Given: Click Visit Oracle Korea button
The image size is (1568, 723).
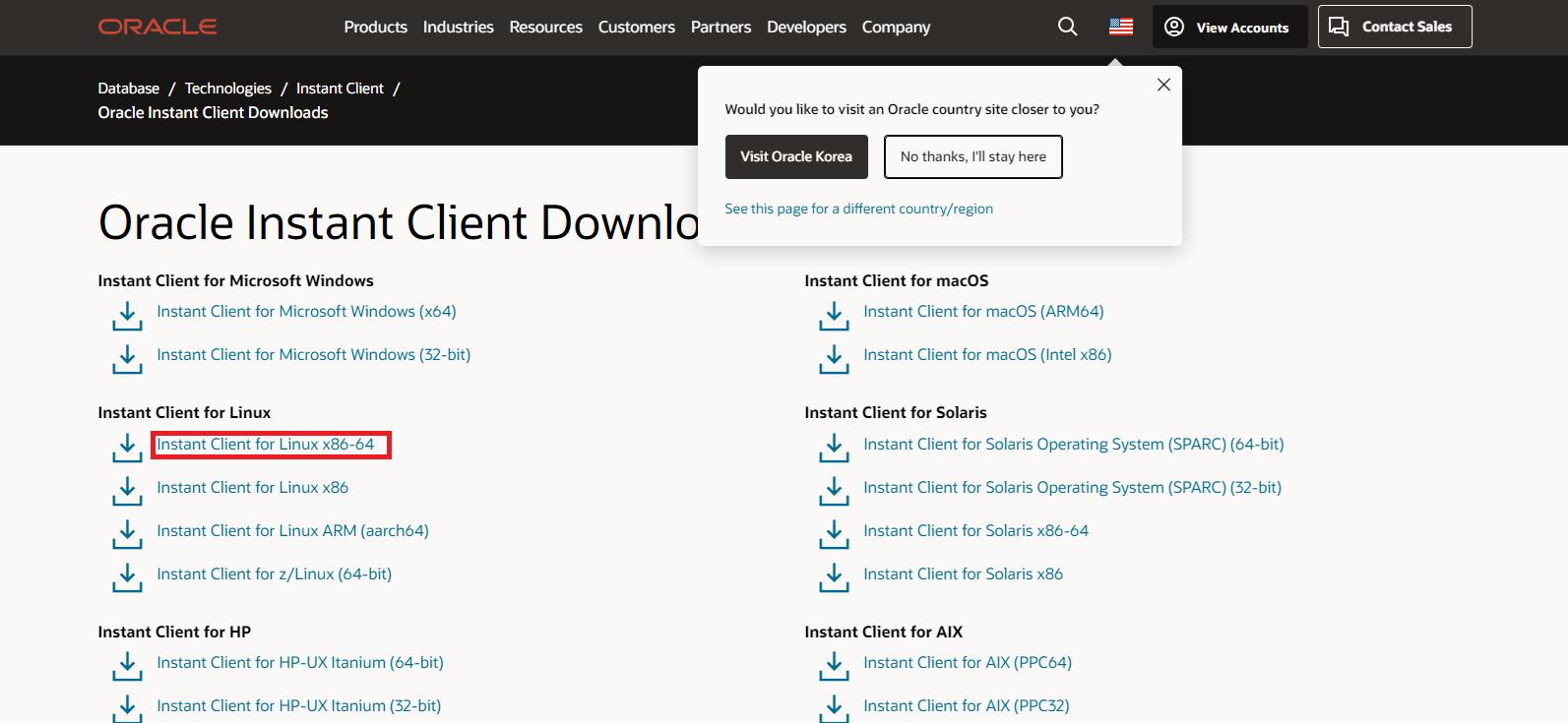Looking at the screenshot, I should (x=796, y=156).
